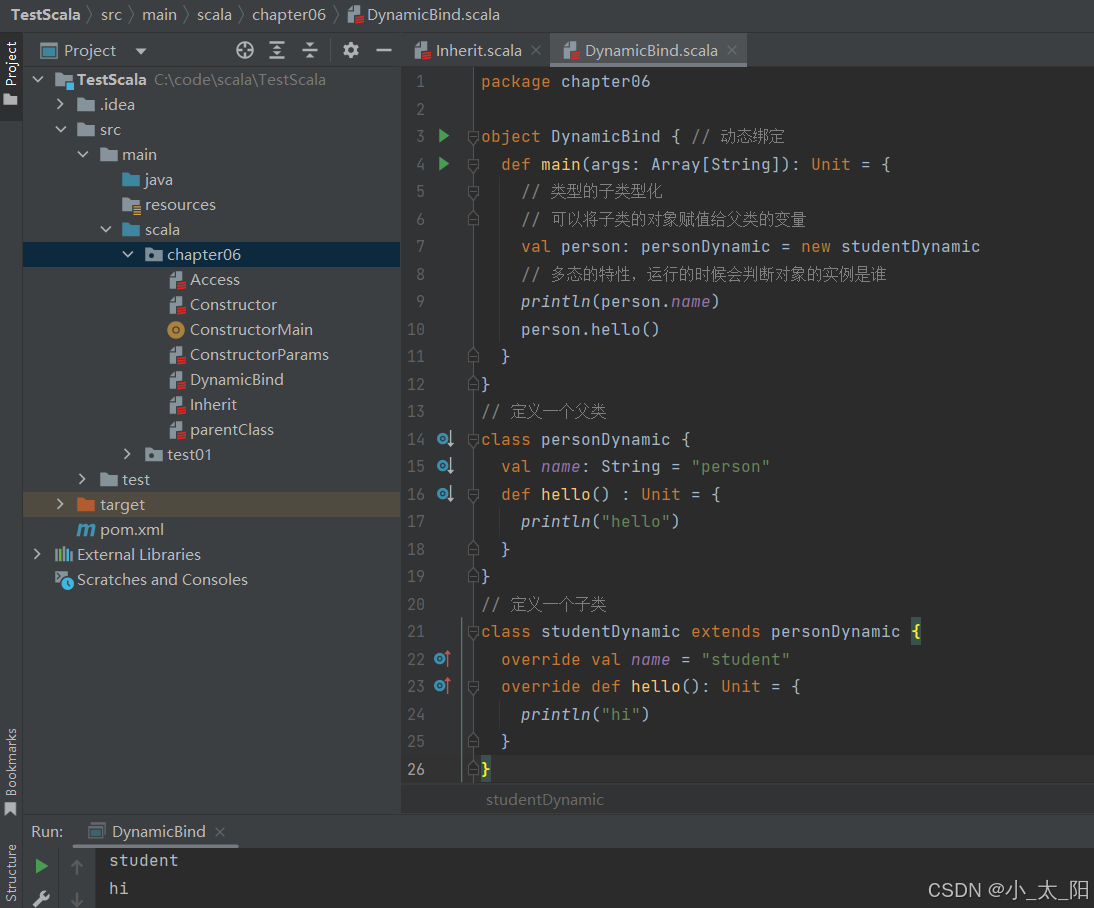This screenshot has height=908, width=1094.
Task: Expand External Libraries chevron
Action: click(38, 554)
